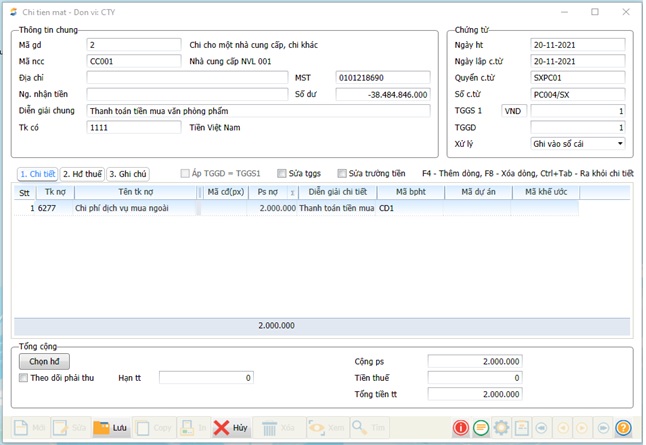This screenshot has width=646, height=445.
Task: Select the 1. Chi tiết tab
Action: 37,173
